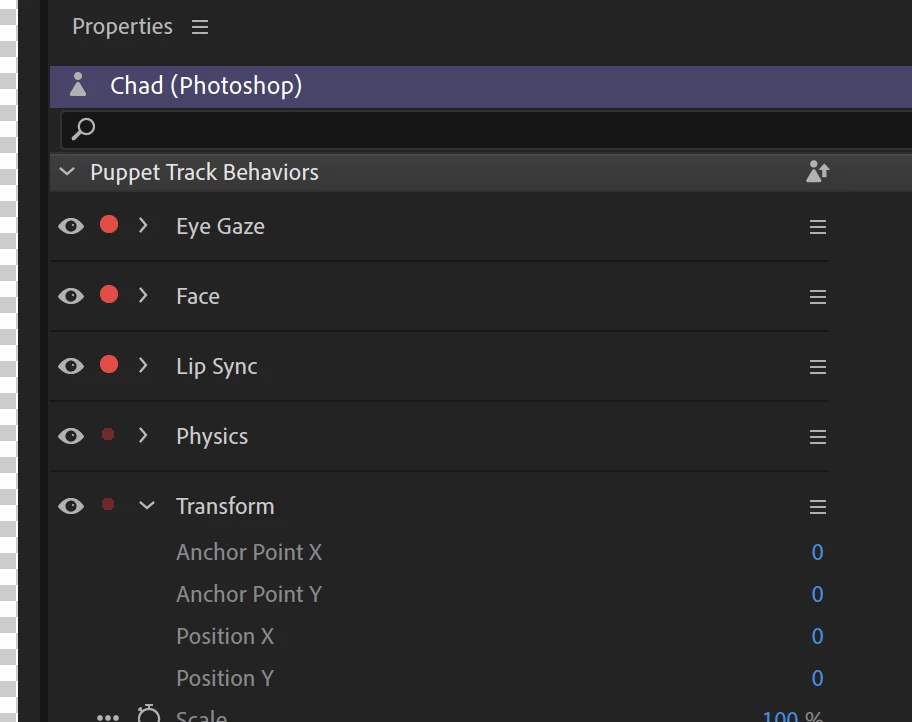912x722 pixels.
Task: Hide the Eye Gaze behavior with eye icon
Action: [71, 226]
